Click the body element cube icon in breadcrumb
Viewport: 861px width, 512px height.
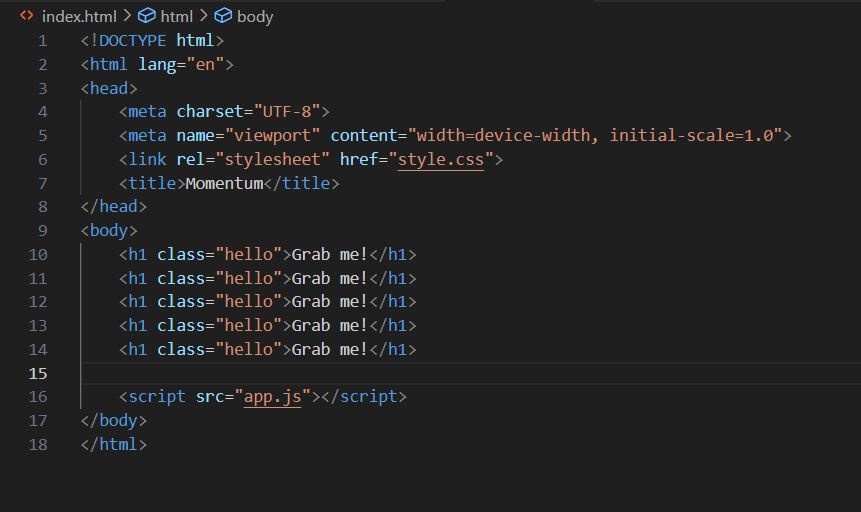point(223,16)
